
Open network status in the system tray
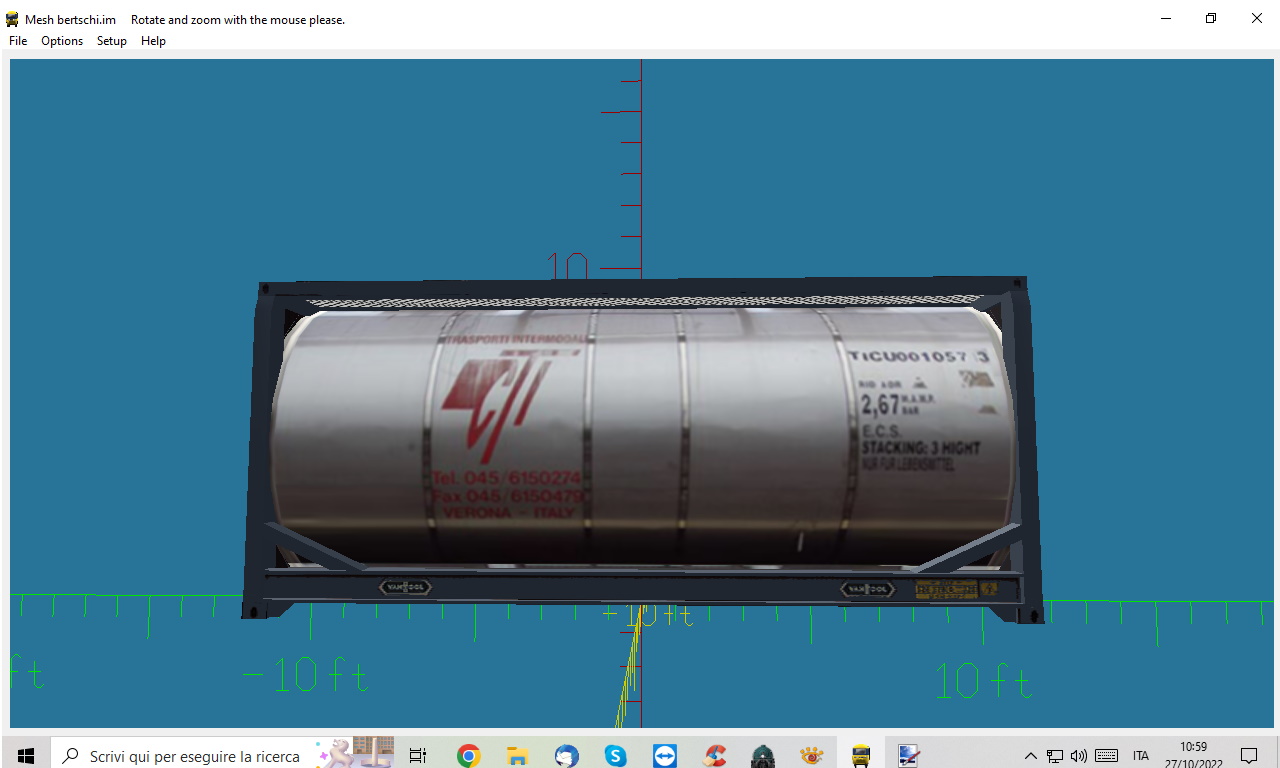coord(1055,756)
